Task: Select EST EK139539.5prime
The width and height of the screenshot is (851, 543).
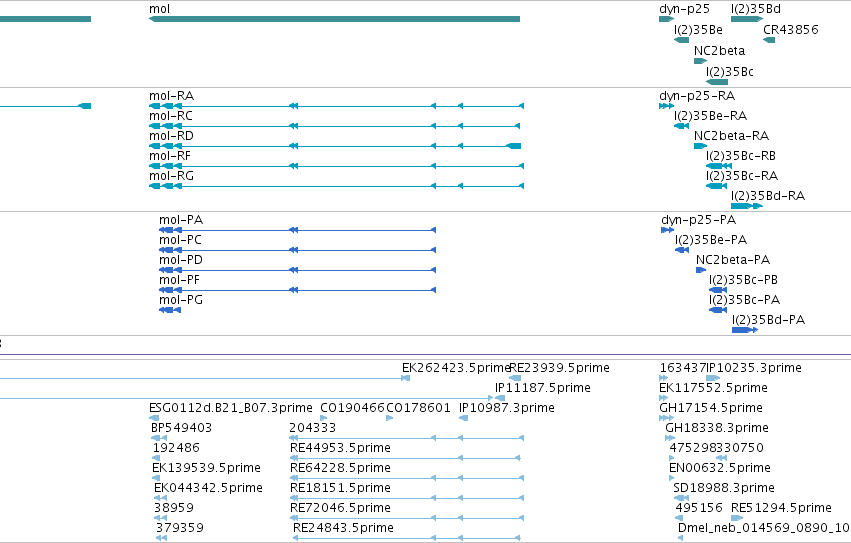Action: [156, 478]
